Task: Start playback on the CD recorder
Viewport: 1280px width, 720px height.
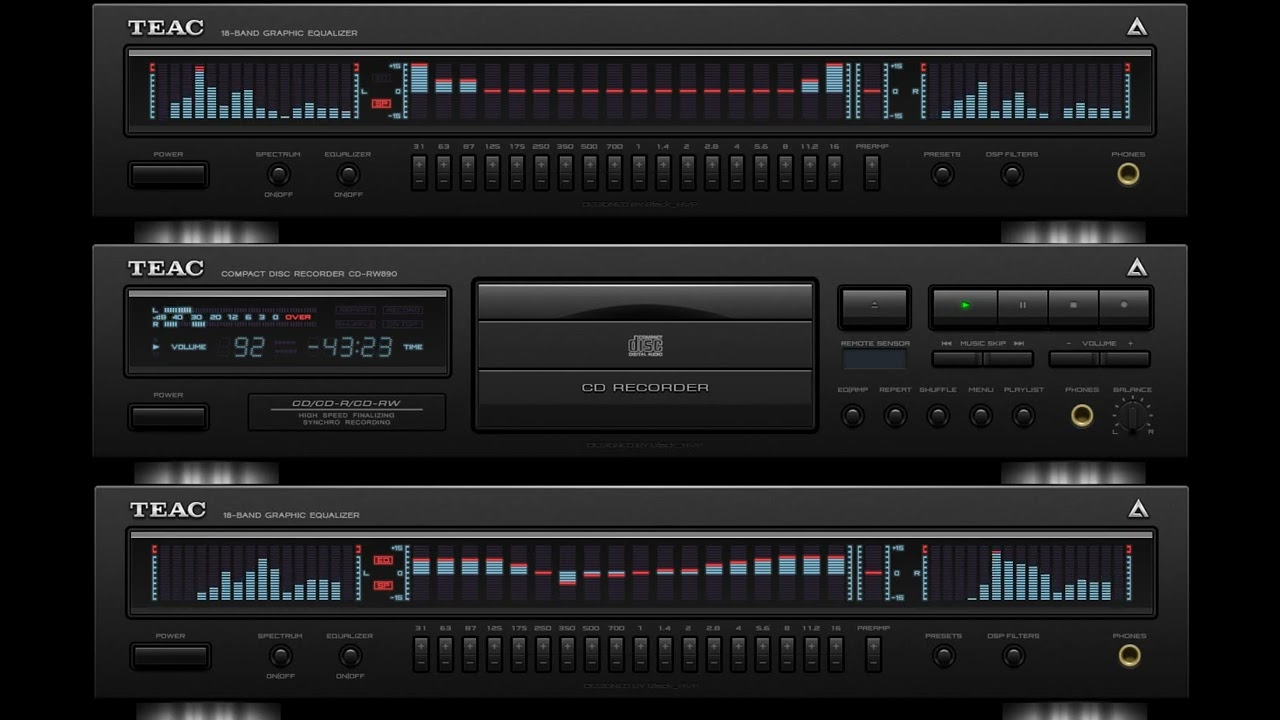Action: [965, 306]
